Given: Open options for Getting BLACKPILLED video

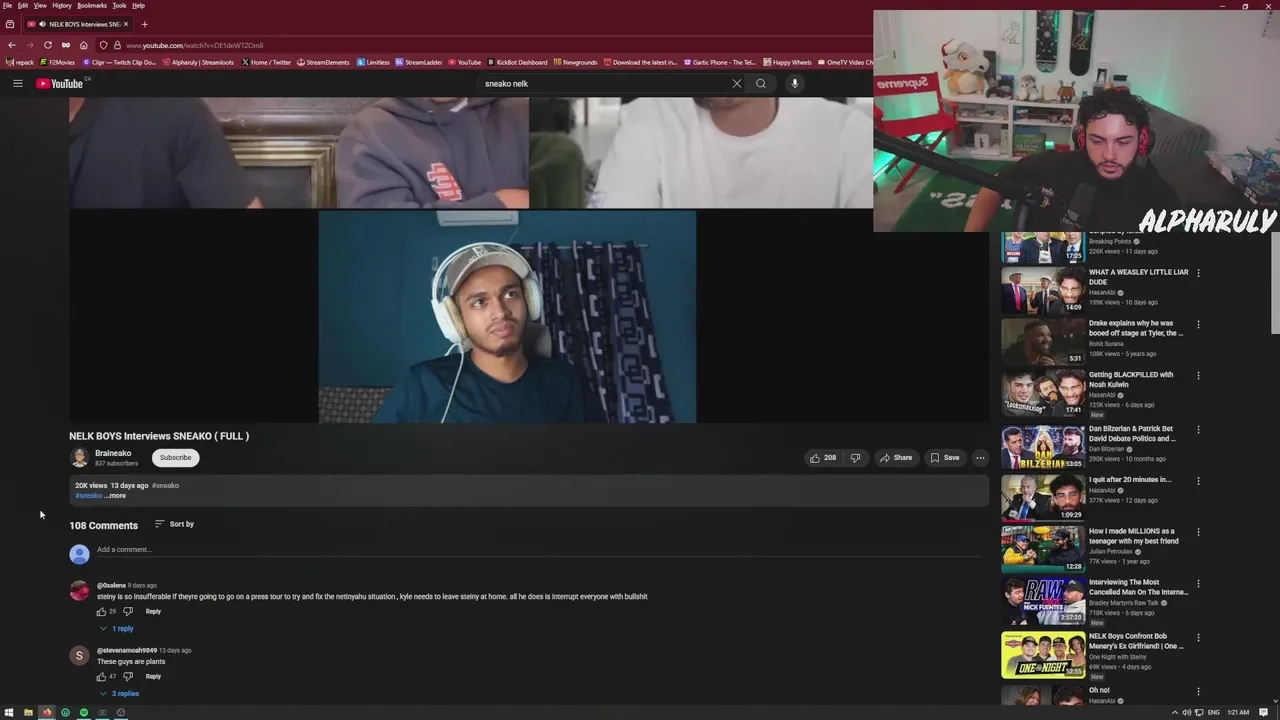Looking at the screenshot, I should (x=1198, y=376).
